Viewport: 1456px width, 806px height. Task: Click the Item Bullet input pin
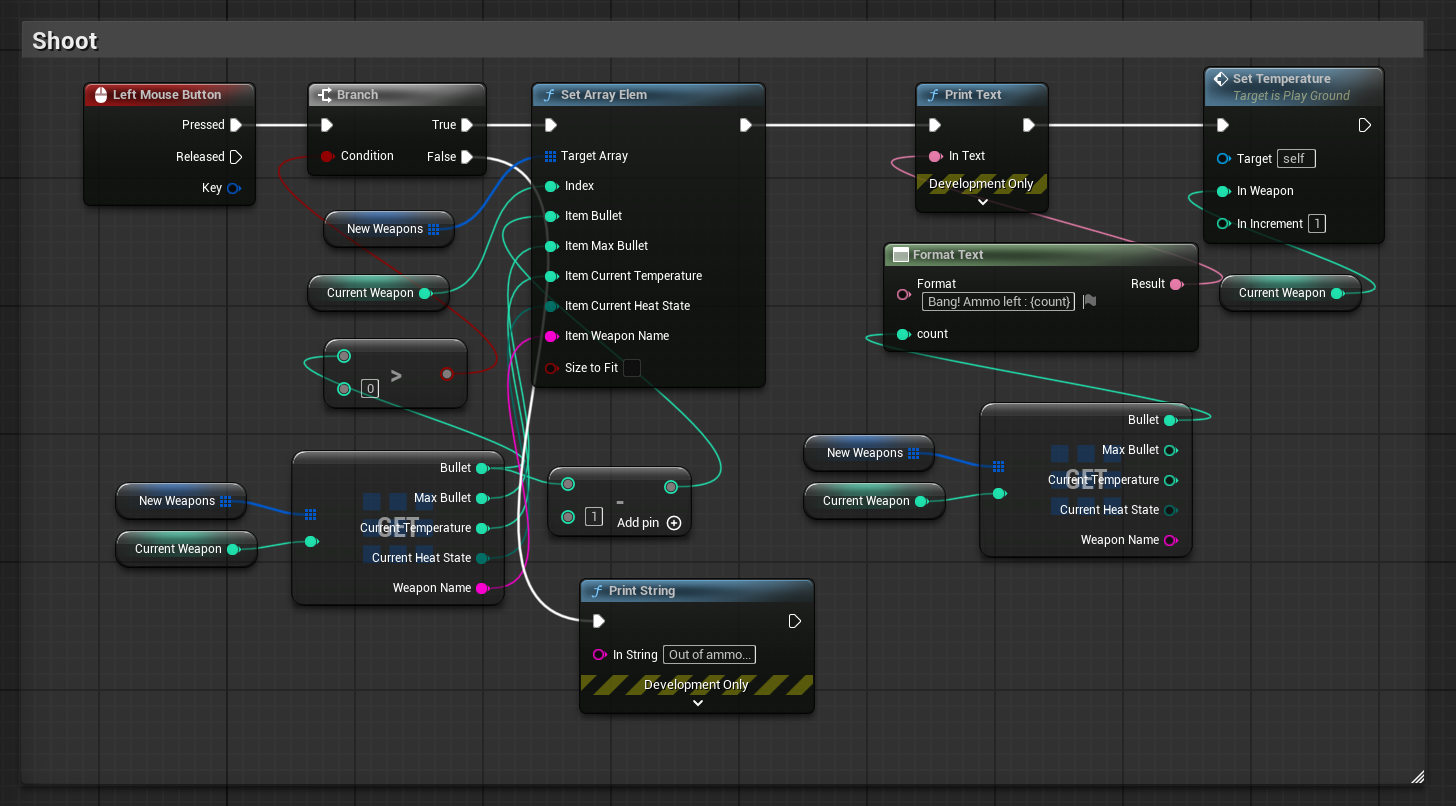(551, 216)
